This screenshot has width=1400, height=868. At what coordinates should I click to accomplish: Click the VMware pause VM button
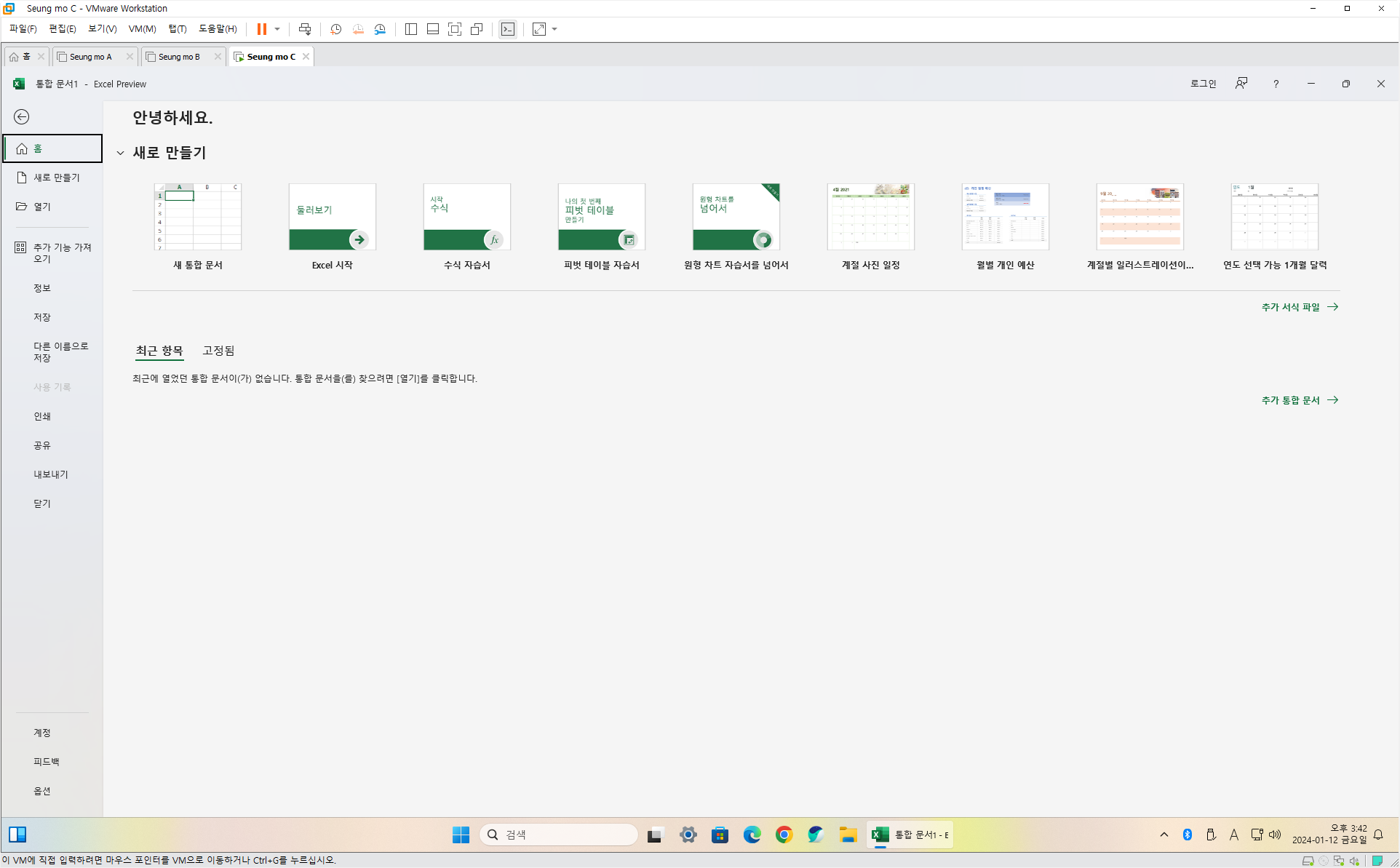click(261, 29)
